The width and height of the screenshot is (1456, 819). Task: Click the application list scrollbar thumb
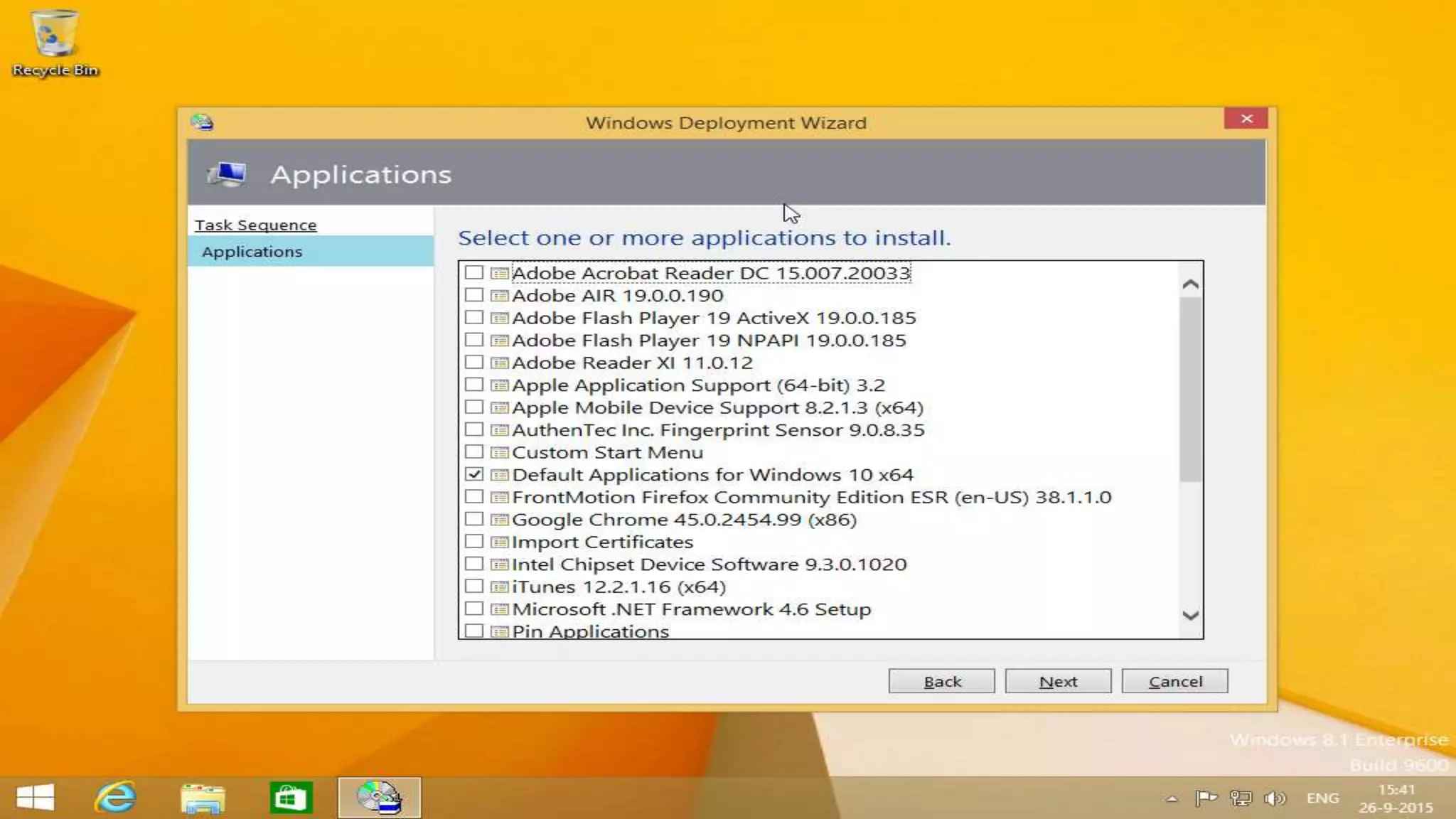1191,390
